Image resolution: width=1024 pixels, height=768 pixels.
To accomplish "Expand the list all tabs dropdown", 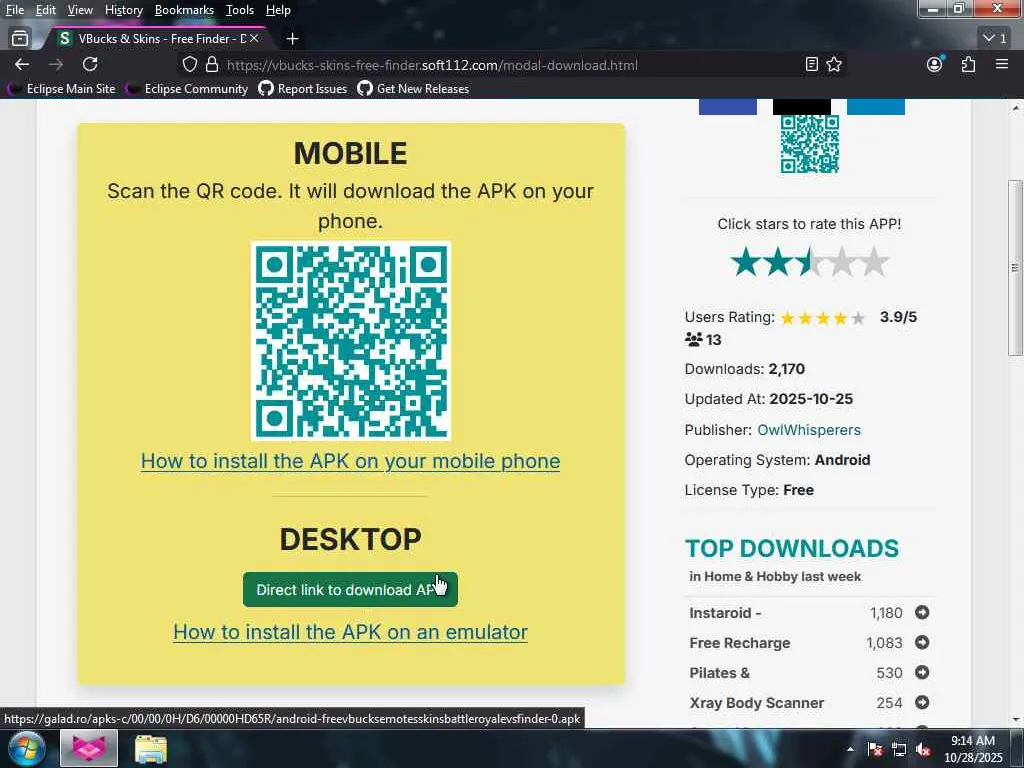I will point(995,39).
